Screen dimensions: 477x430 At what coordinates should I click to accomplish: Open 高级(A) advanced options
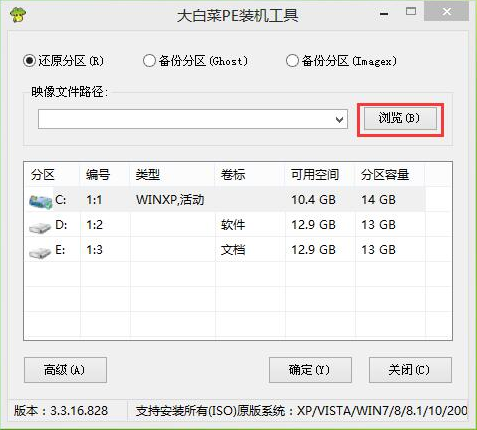pos(65,370)
